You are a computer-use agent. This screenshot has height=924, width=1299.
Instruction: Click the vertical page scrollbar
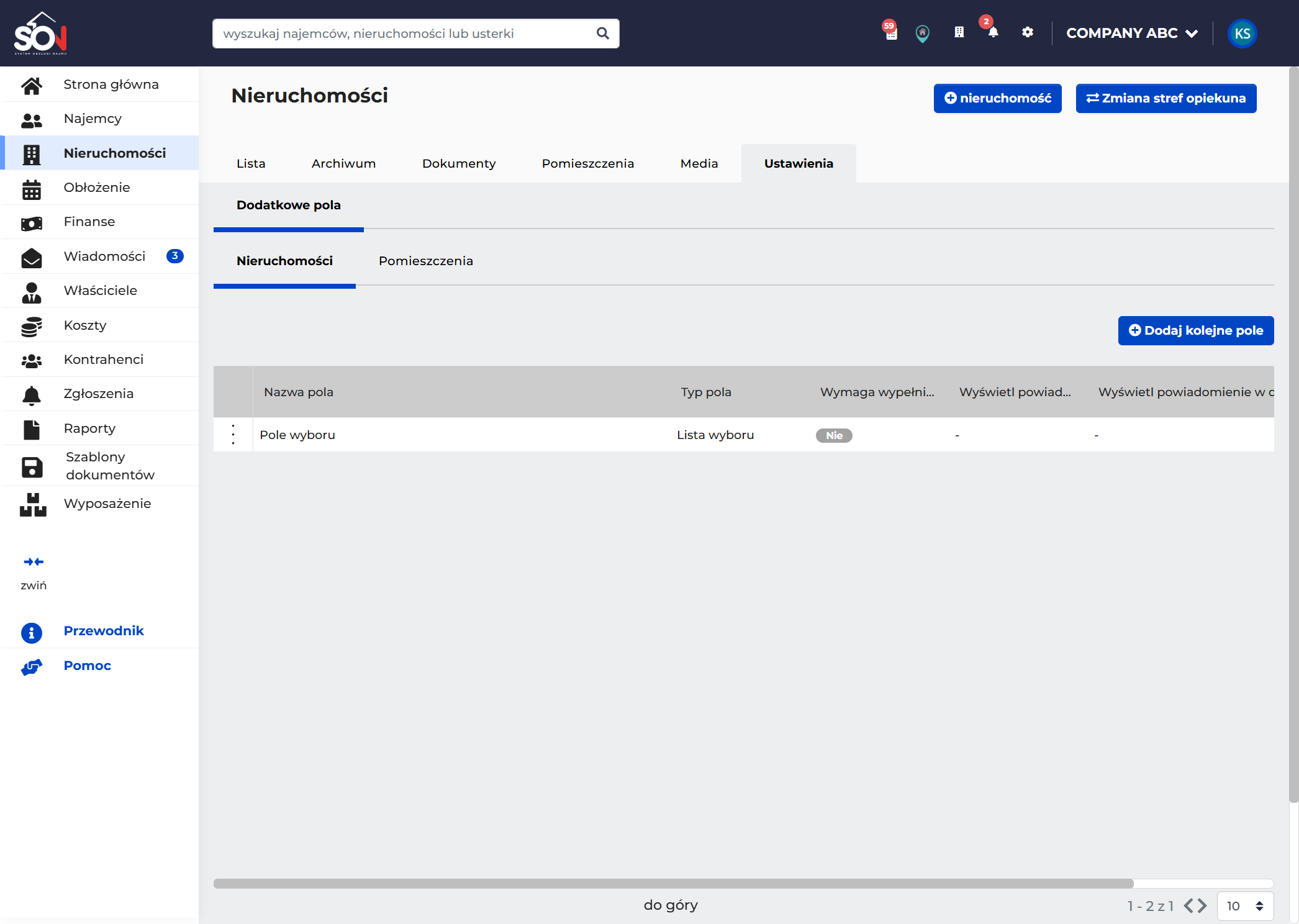1293,435
